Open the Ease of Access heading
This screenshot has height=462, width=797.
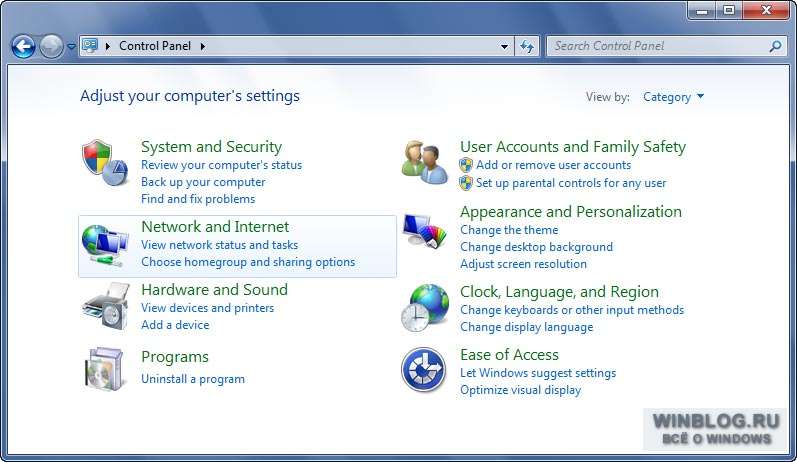pos(509,355)
